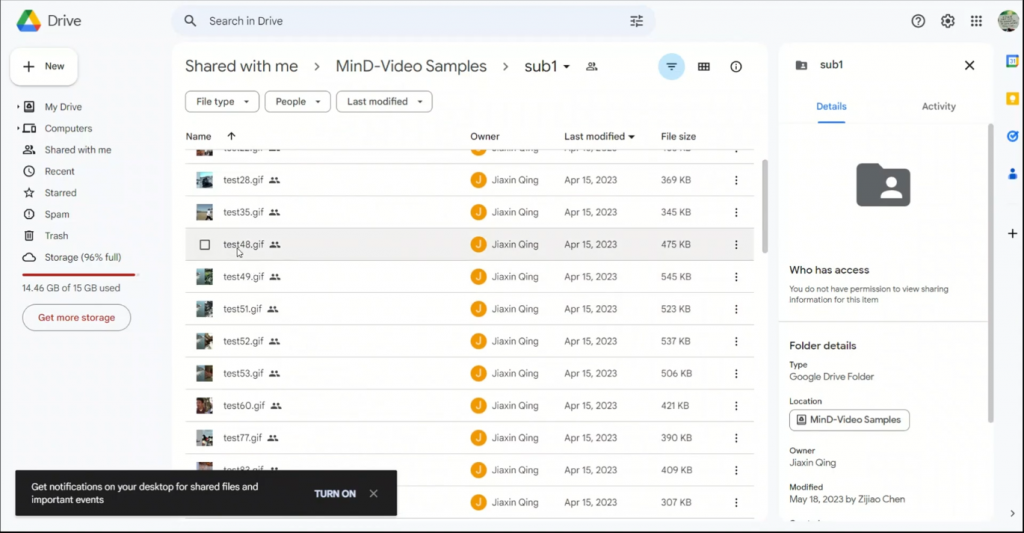Open Storage (96% full) in sidebar
This screenshot has height=533, width=1024.
coord(72,257)
